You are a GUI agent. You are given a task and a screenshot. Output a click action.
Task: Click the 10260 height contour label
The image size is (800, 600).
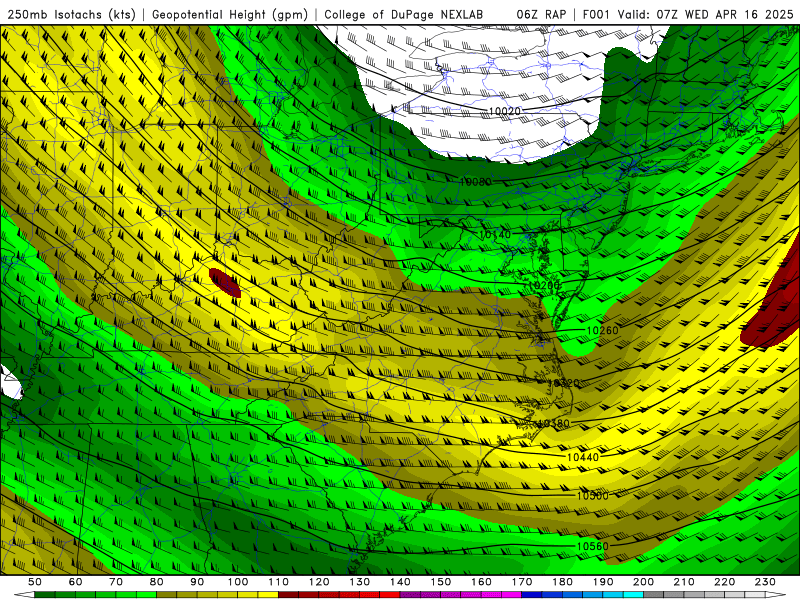pos(603,331)
